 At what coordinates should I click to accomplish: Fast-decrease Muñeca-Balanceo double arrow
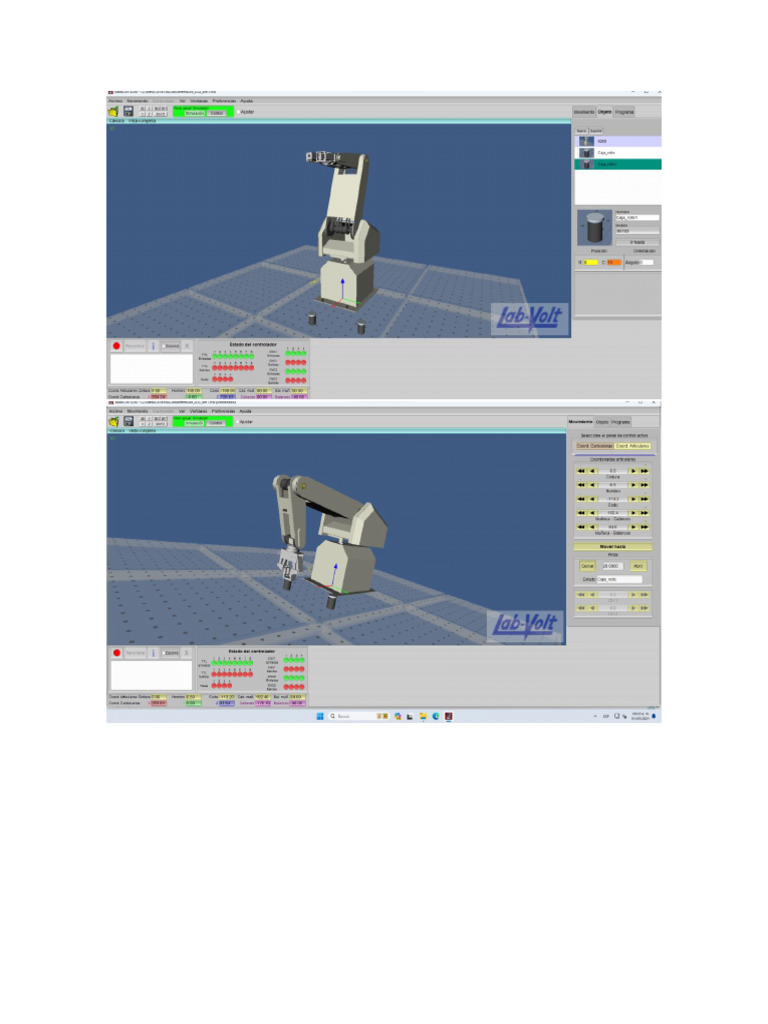click(x=581, y=527)
